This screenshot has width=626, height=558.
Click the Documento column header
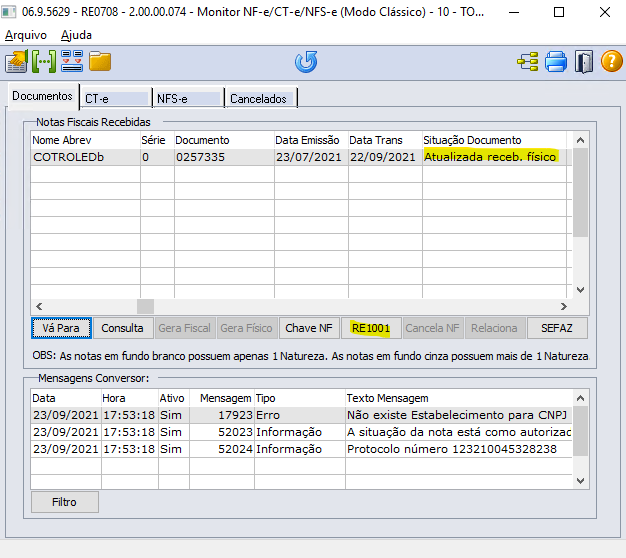pyautogui.click(x=224, y=140)
